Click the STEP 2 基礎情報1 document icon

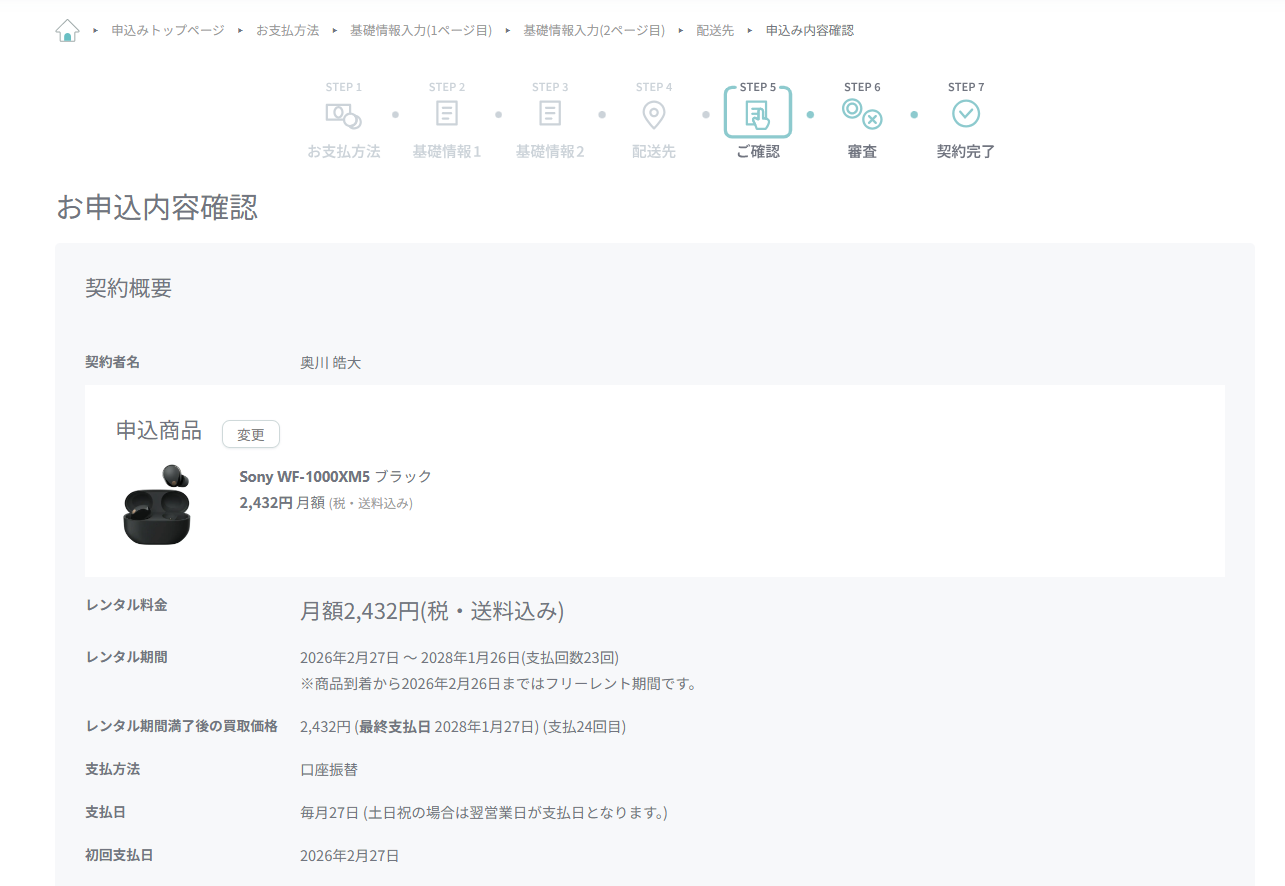pyautogui.click(x=447, y=114)
